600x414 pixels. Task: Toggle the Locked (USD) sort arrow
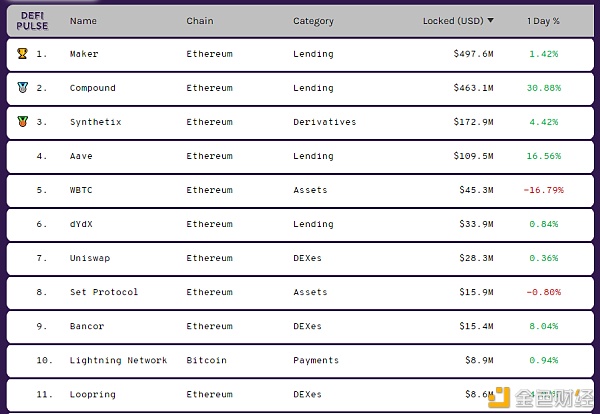490,20
